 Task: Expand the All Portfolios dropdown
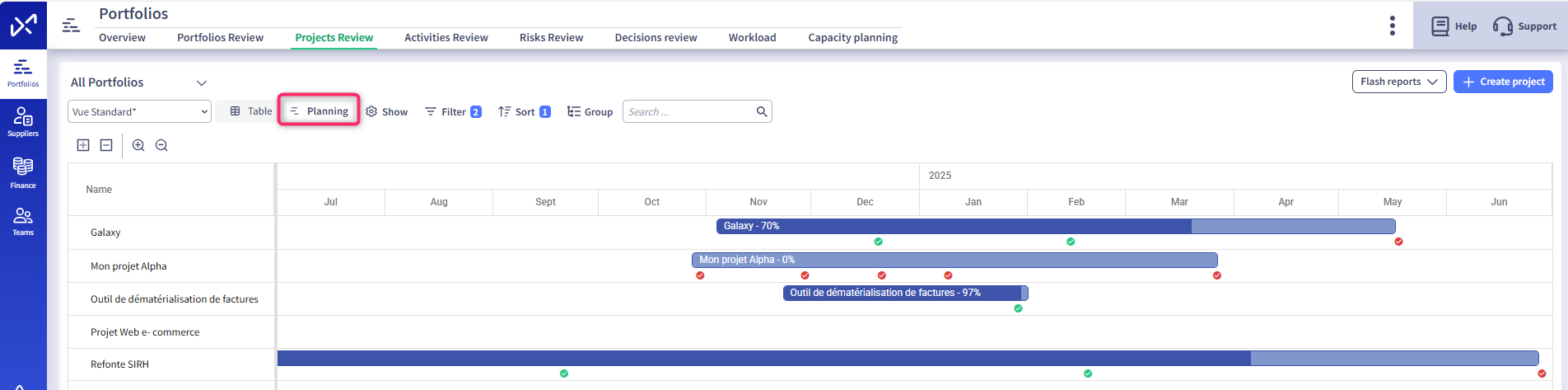(201, 82)
